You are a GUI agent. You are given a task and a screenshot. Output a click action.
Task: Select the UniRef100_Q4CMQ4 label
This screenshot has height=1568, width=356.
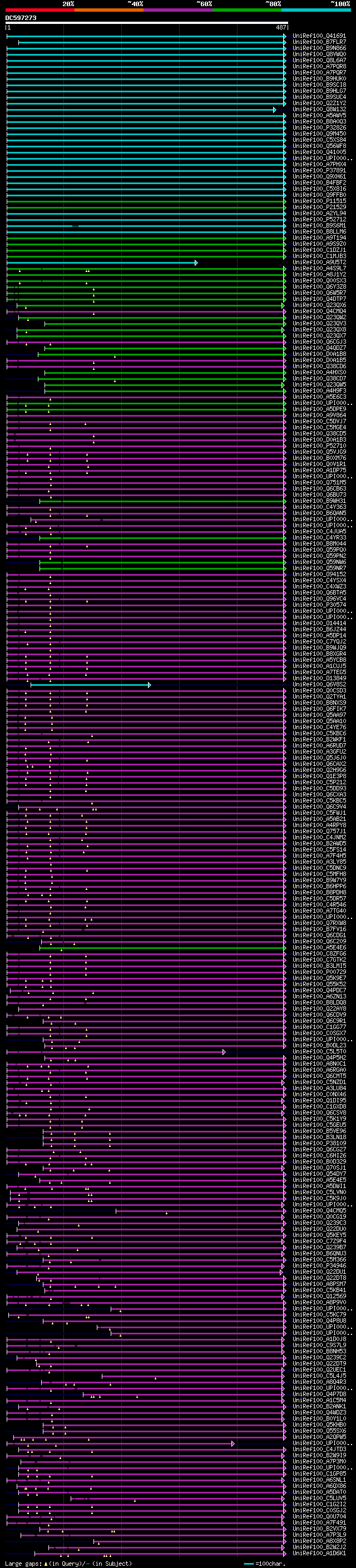click(319, 311)
